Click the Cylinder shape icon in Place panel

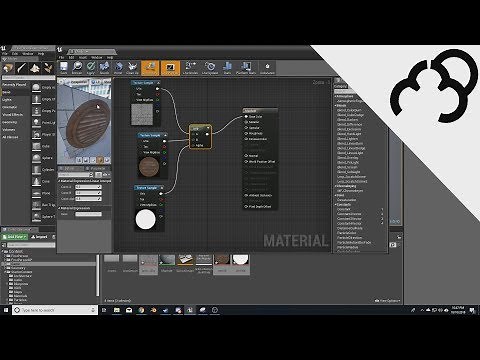coord(36,170)
